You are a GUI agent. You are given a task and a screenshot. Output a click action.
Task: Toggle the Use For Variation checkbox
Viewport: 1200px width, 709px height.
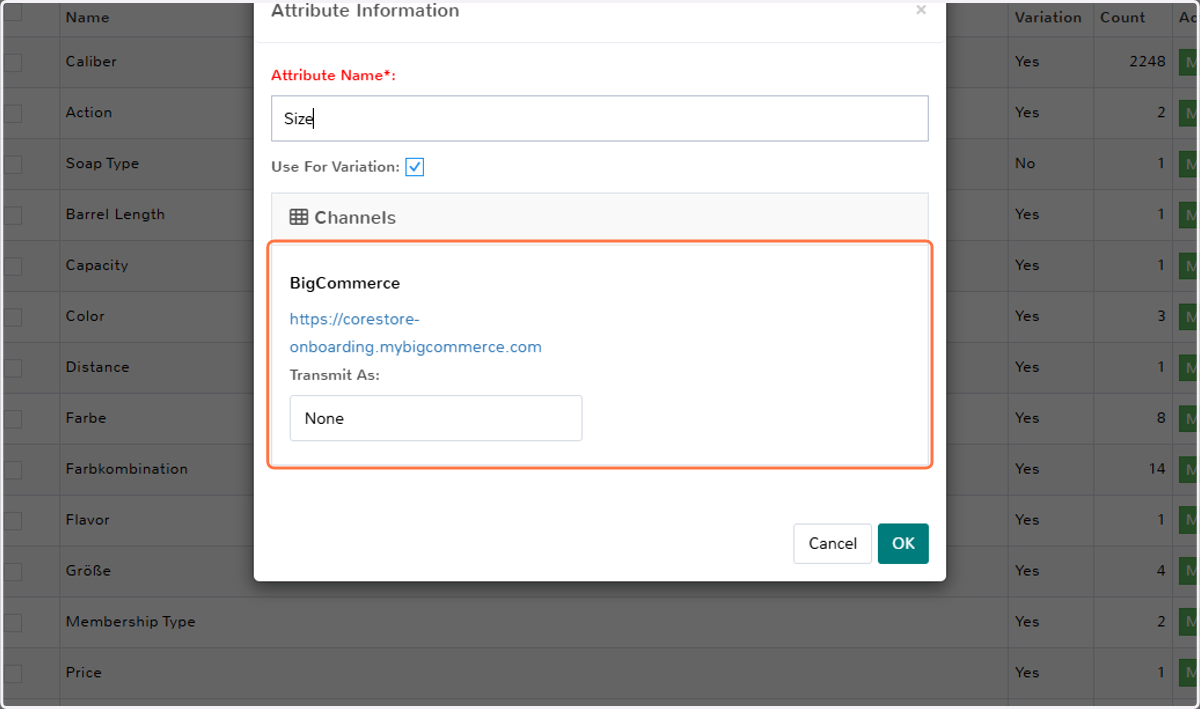point(415,167)
